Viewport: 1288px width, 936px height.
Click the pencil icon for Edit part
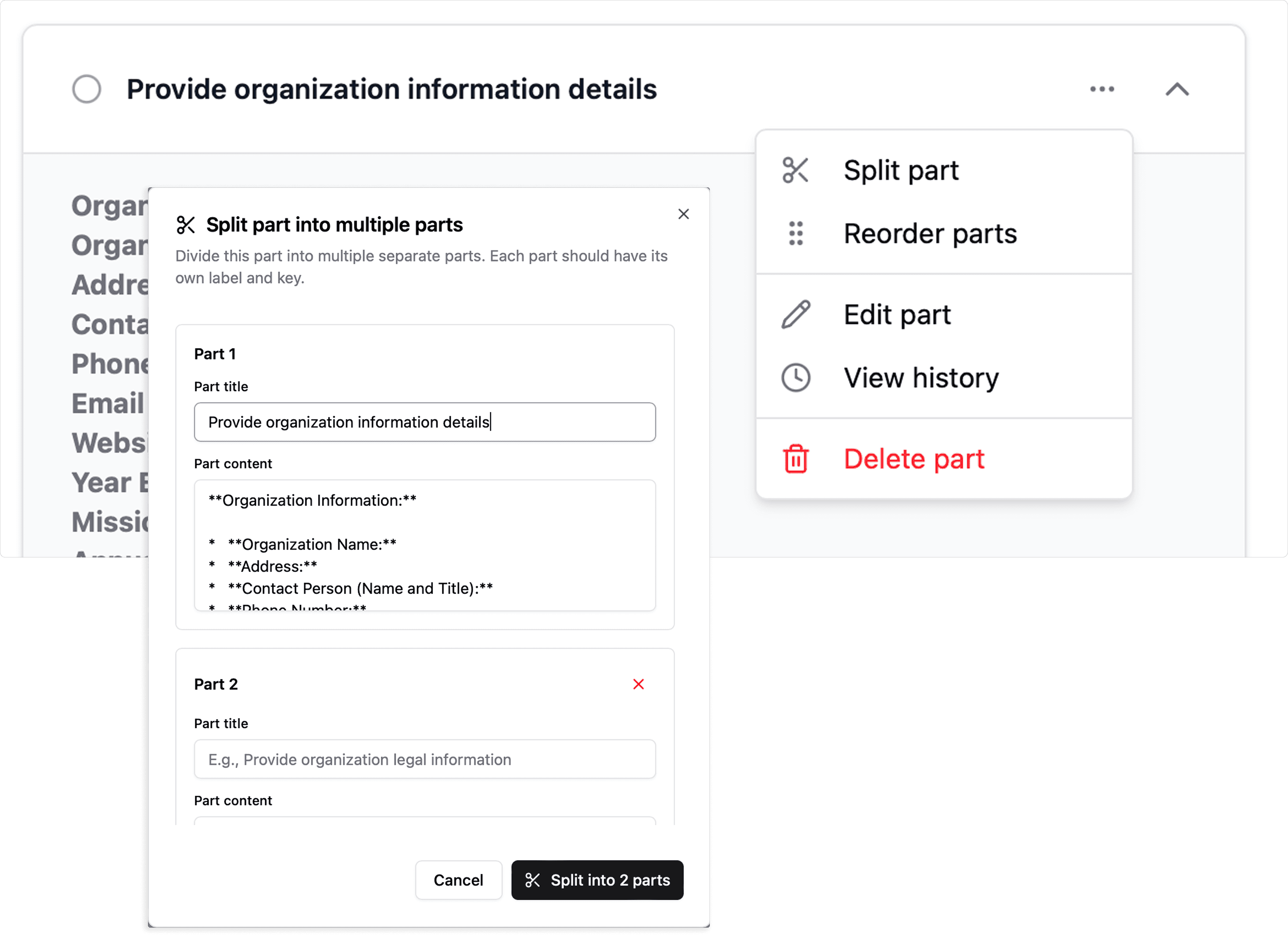point(796,314)
